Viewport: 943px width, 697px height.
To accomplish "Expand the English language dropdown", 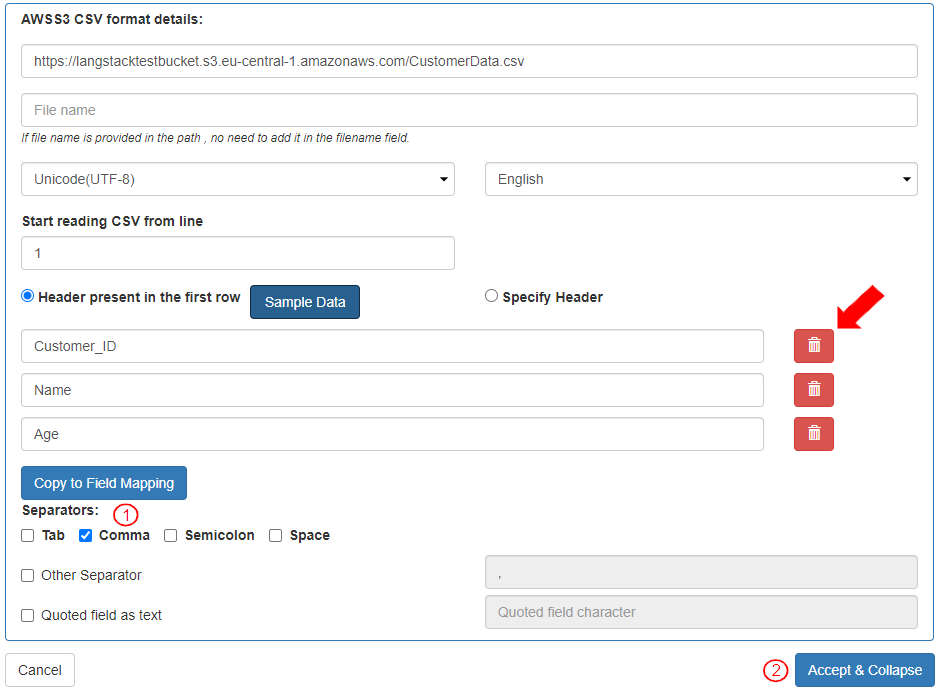I will click(701, 180).
